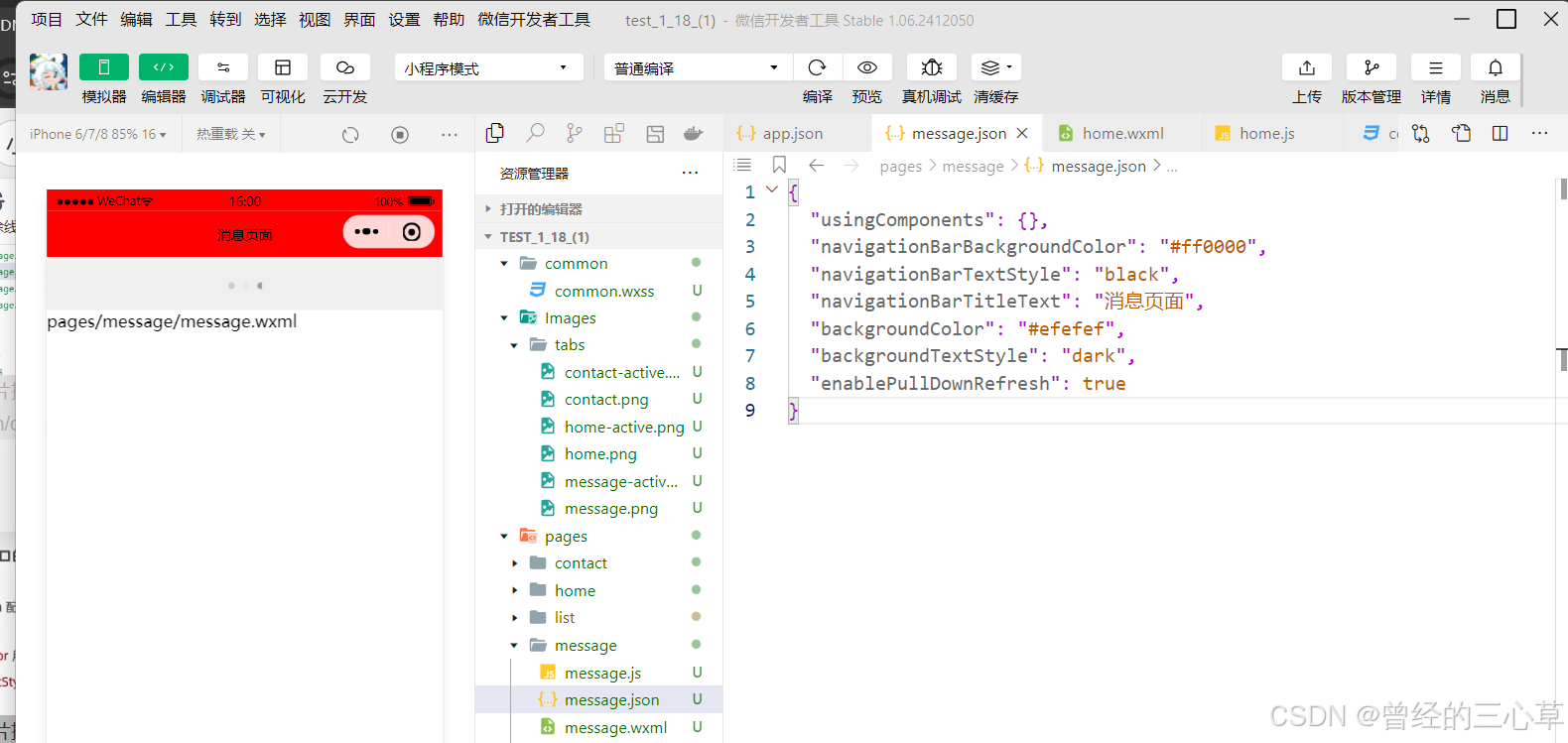Collapse the pages folder

(598, 536)
